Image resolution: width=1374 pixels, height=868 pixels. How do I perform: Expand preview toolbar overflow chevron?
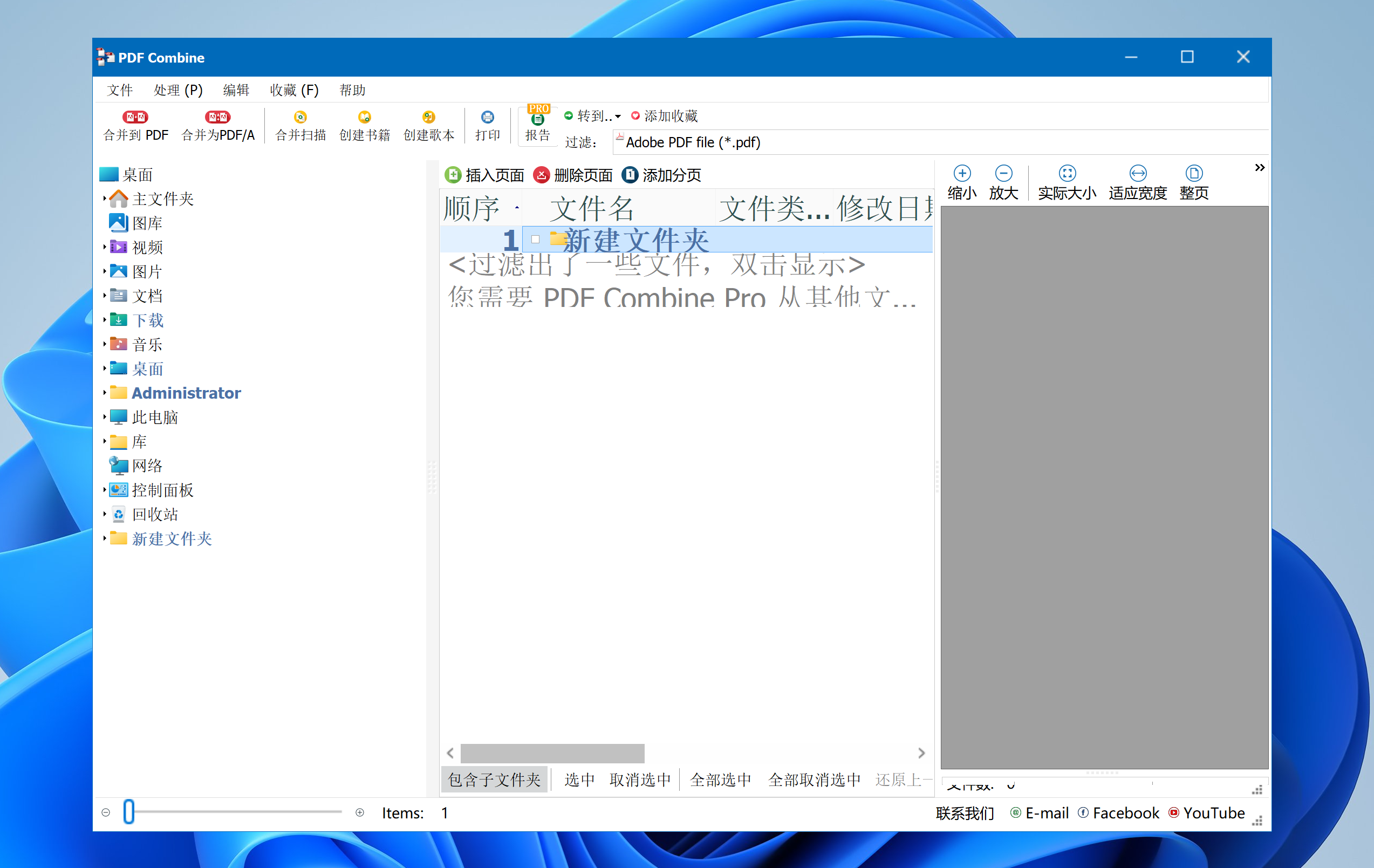coord(1259,168)
